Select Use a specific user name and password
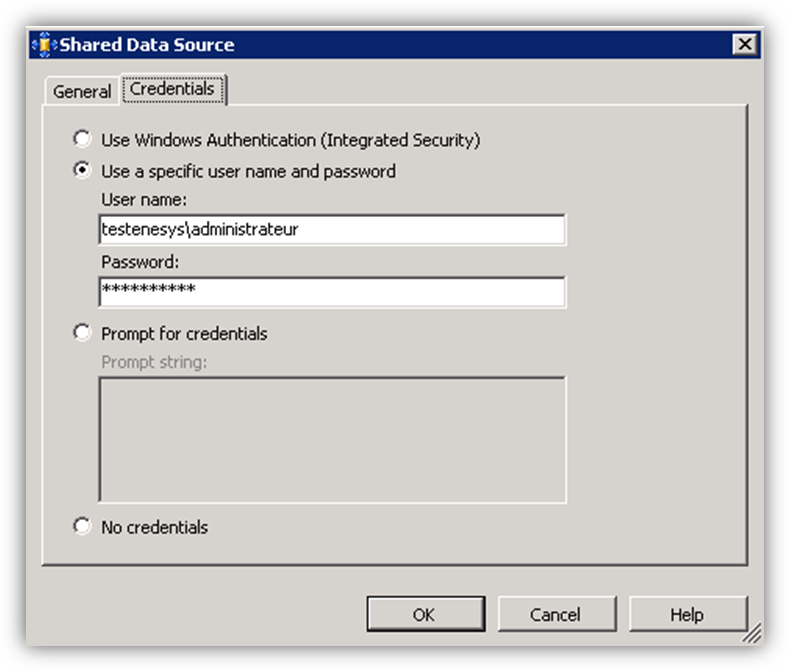The image size is (789, 671). [82, 171]
